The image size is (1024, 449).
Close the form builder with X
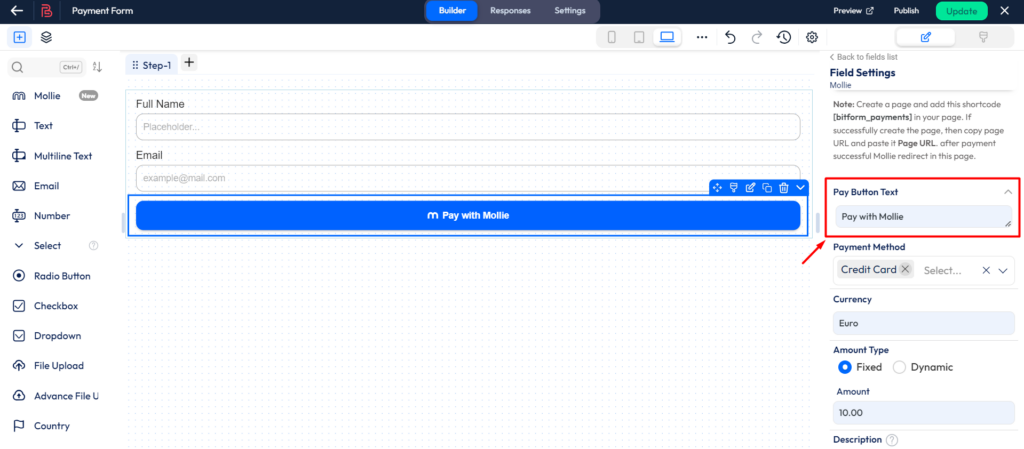pos(1004,11)
